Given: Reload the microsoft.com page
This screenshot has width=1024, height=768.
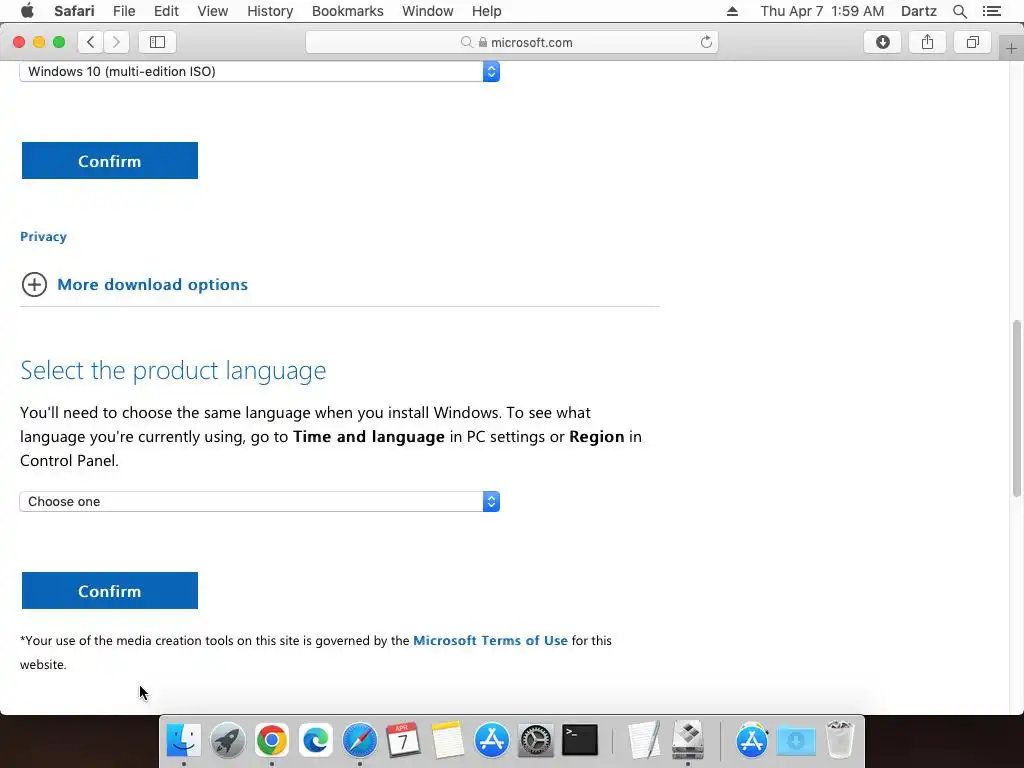Looking at the screenshot, I should (706, 42).
